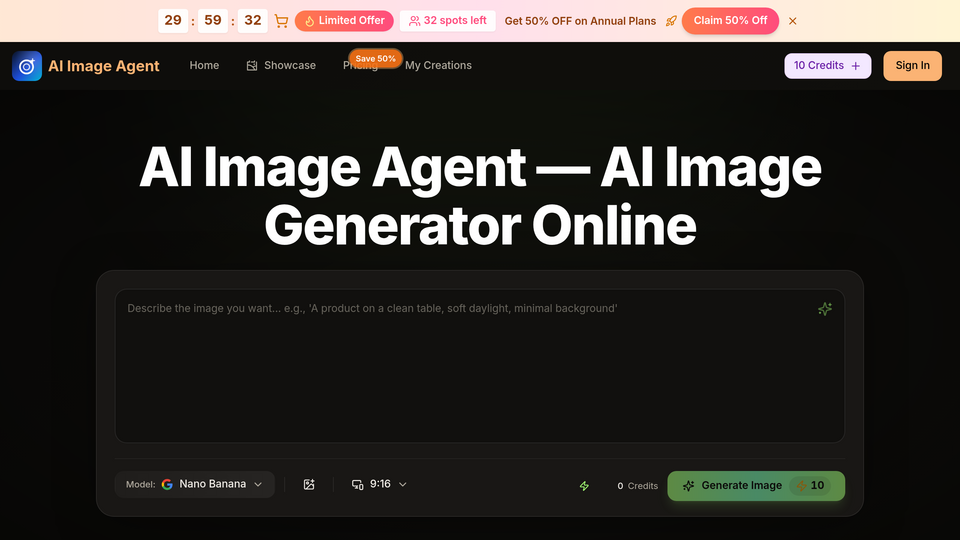The width and height of the screenshot is (960, 540).
Task: Click the Generate Image button
Action: (x=756, y=486)
